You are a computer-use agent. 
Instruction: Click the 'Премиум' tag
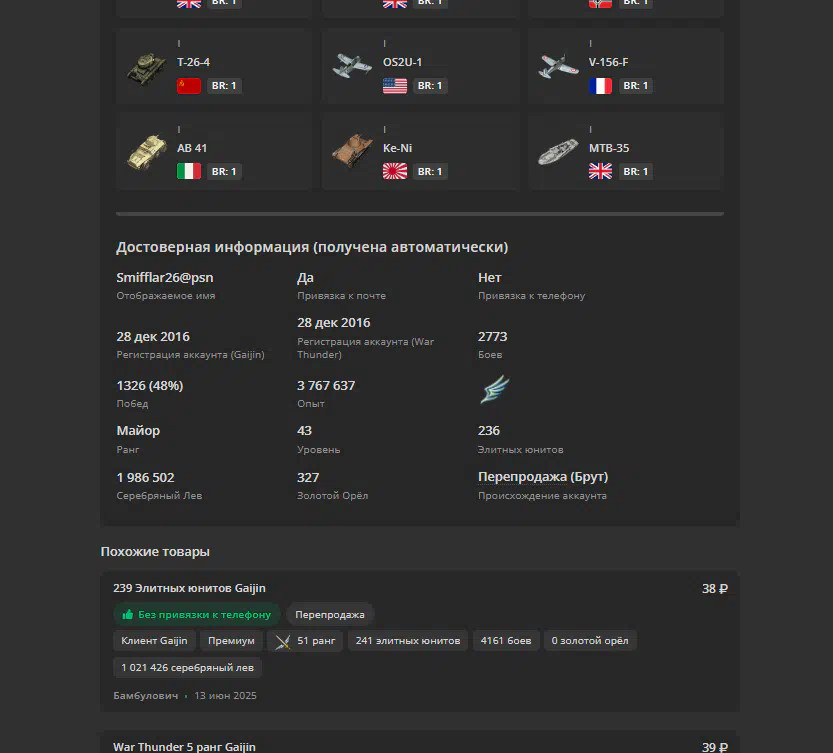coord(231,641)
